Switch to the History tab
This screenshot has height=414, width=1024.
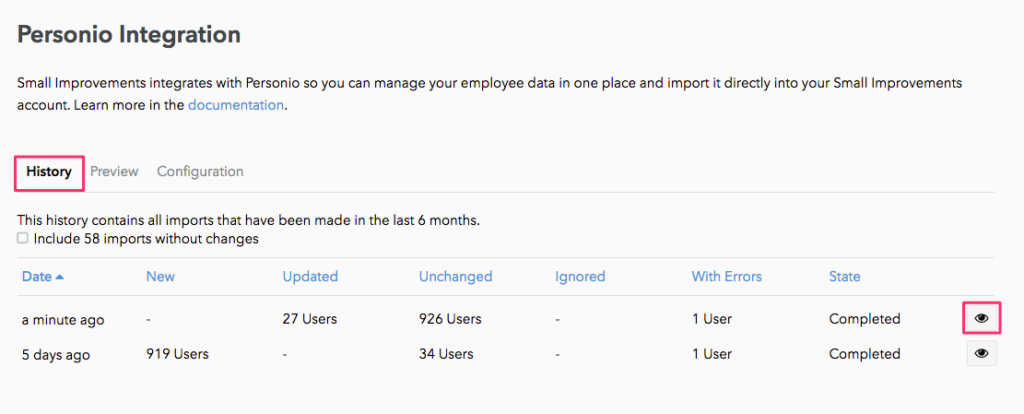coord(49,172)
